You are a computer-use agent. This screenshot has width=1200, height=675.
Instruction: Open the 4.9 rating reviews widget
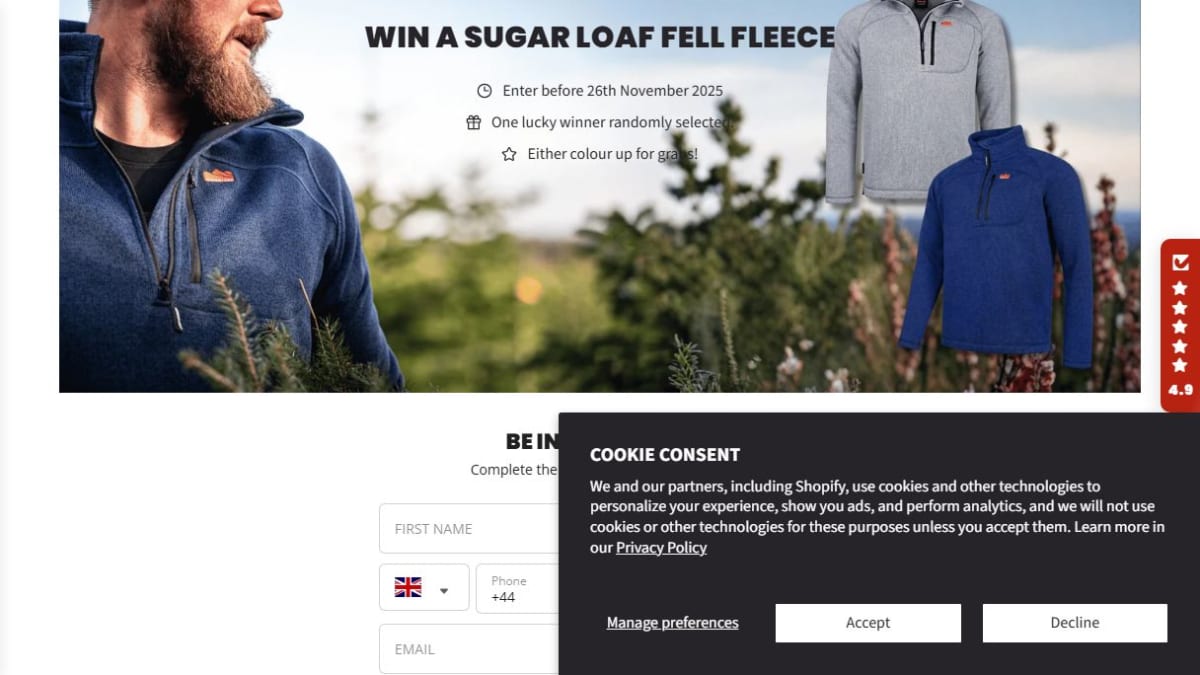[x=1180, y=326]
